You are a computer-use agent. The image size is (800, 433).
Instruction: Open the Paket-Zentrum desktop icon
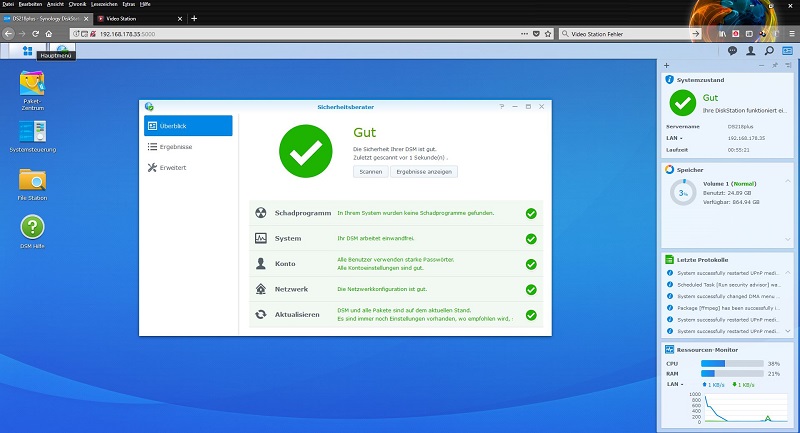coord(32,90)
